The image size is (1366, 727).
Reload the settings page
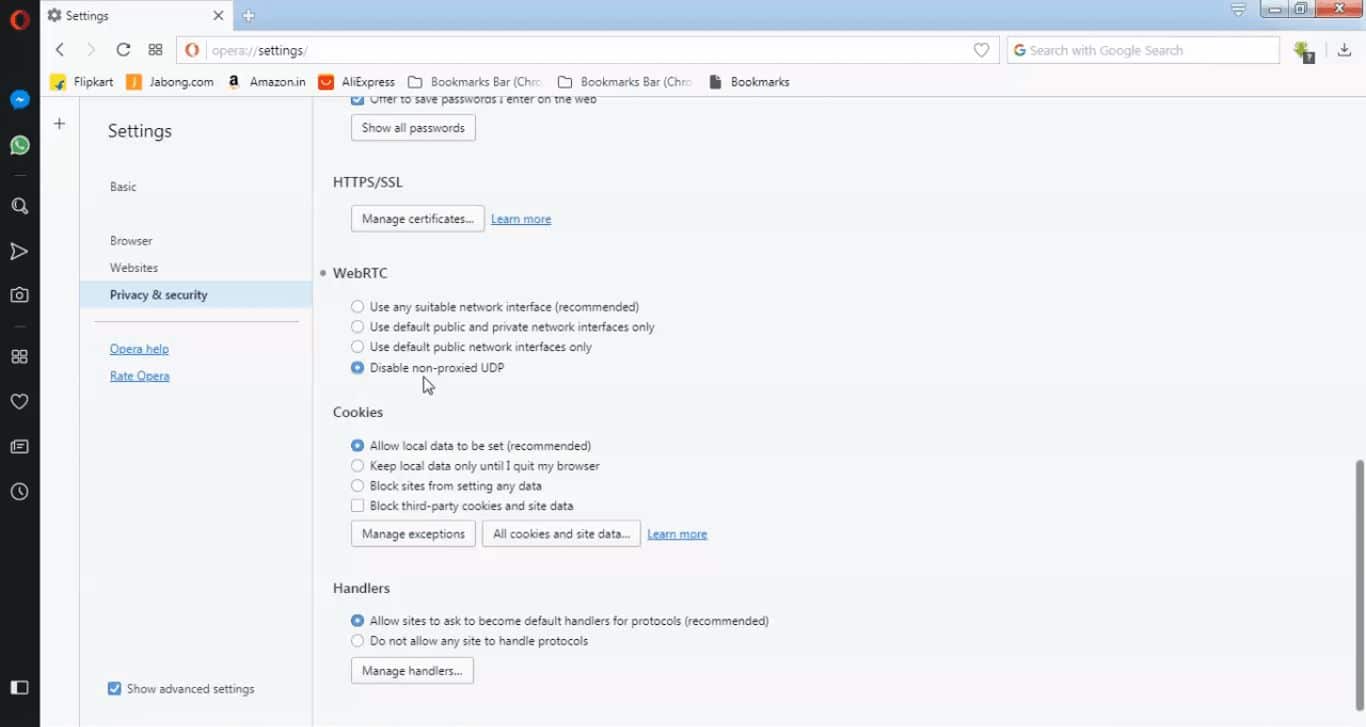pyautogui.click(x=123, y=50)
